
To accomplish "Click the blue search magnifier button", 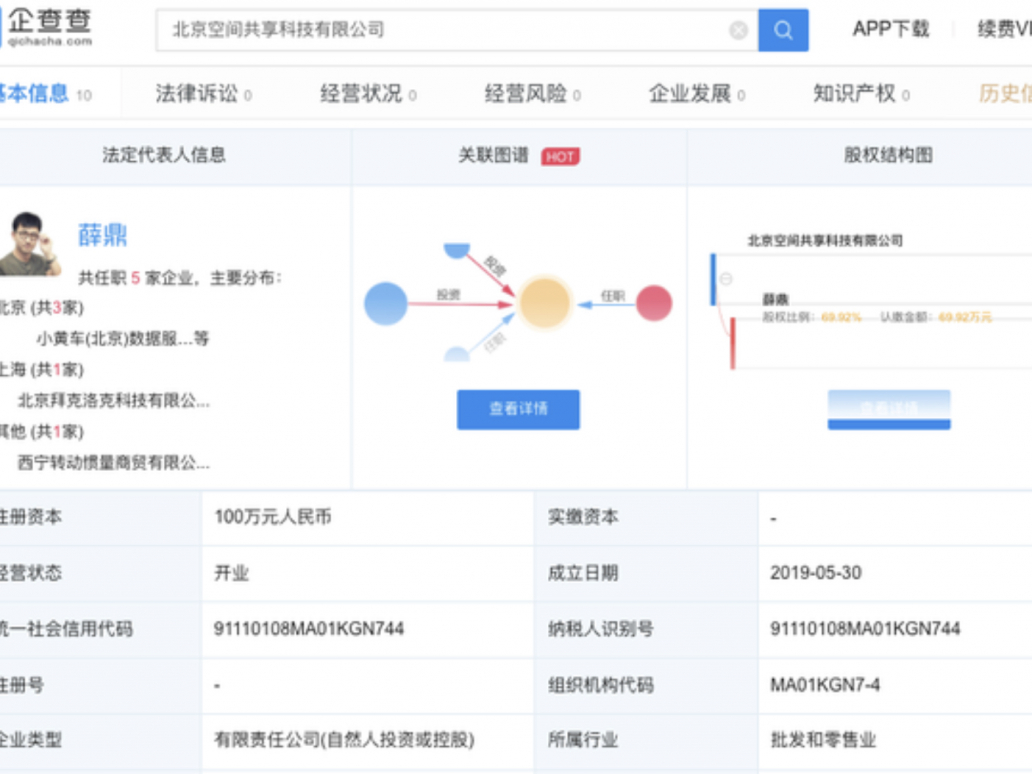I will (x=783, y=30).
